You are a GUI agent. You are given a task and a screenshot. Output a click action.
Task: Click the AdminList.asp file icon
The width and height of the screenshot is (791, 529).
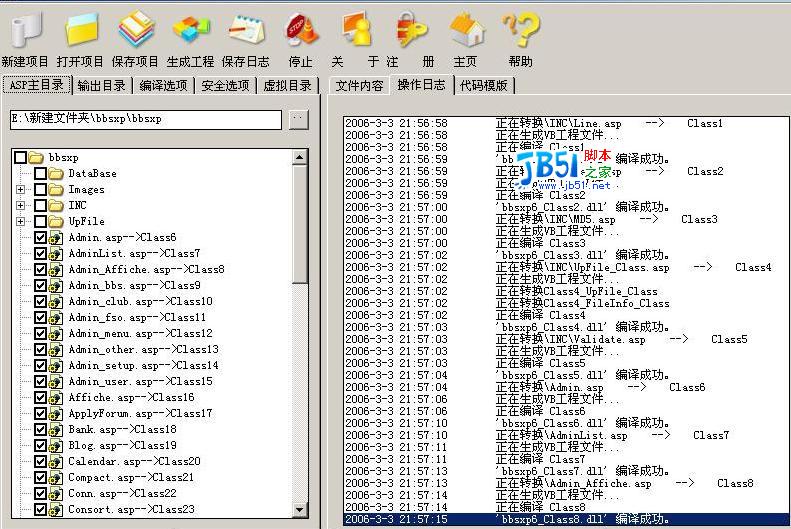coord(55,254)
